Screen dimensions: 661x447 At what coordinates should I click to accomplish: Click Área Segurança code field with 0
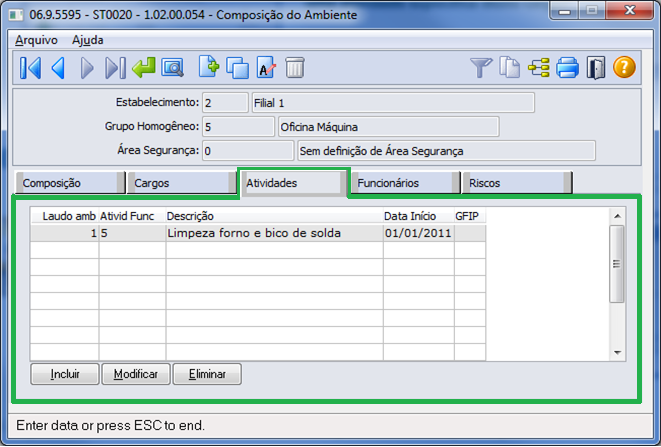point(248,151)
